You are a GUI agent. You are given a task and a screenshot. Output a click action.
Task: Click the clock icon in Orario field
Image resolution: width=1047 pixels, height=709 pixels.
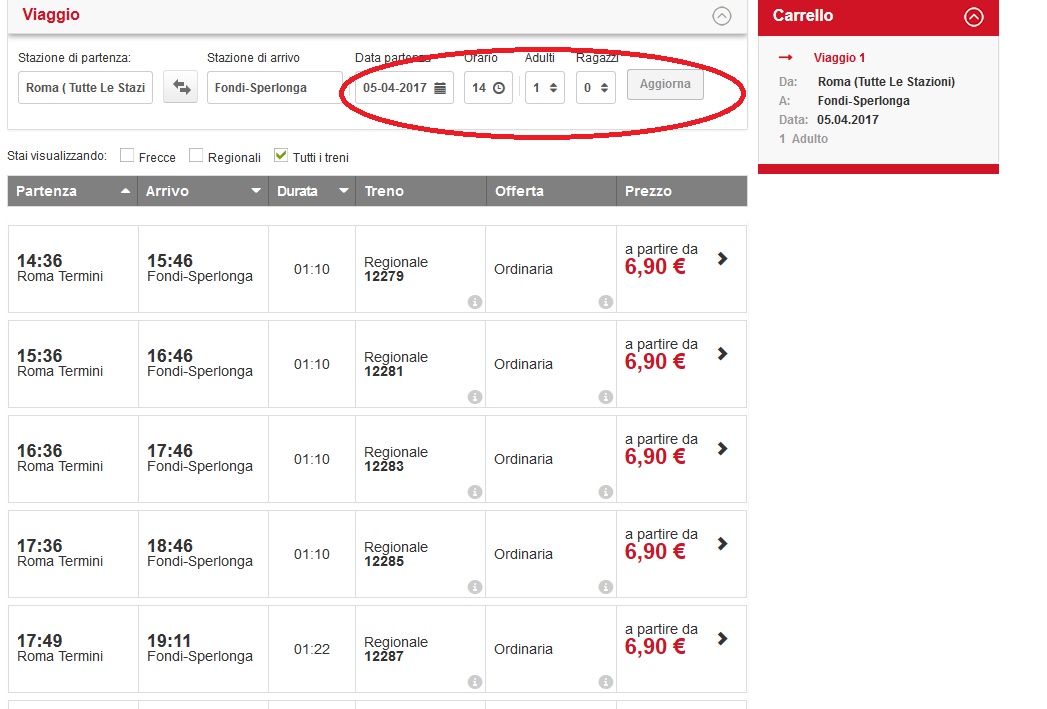pos(499,88)
